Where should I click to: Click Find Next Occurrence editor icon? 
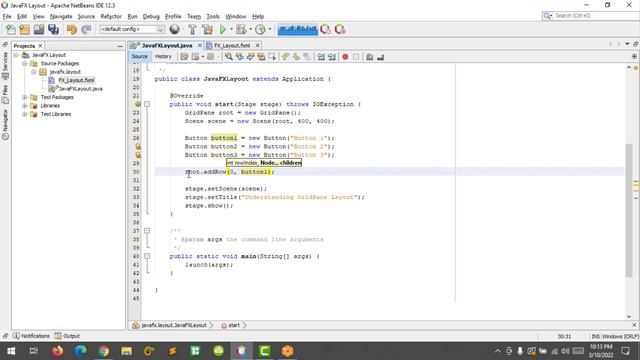[x=250, y=57]
